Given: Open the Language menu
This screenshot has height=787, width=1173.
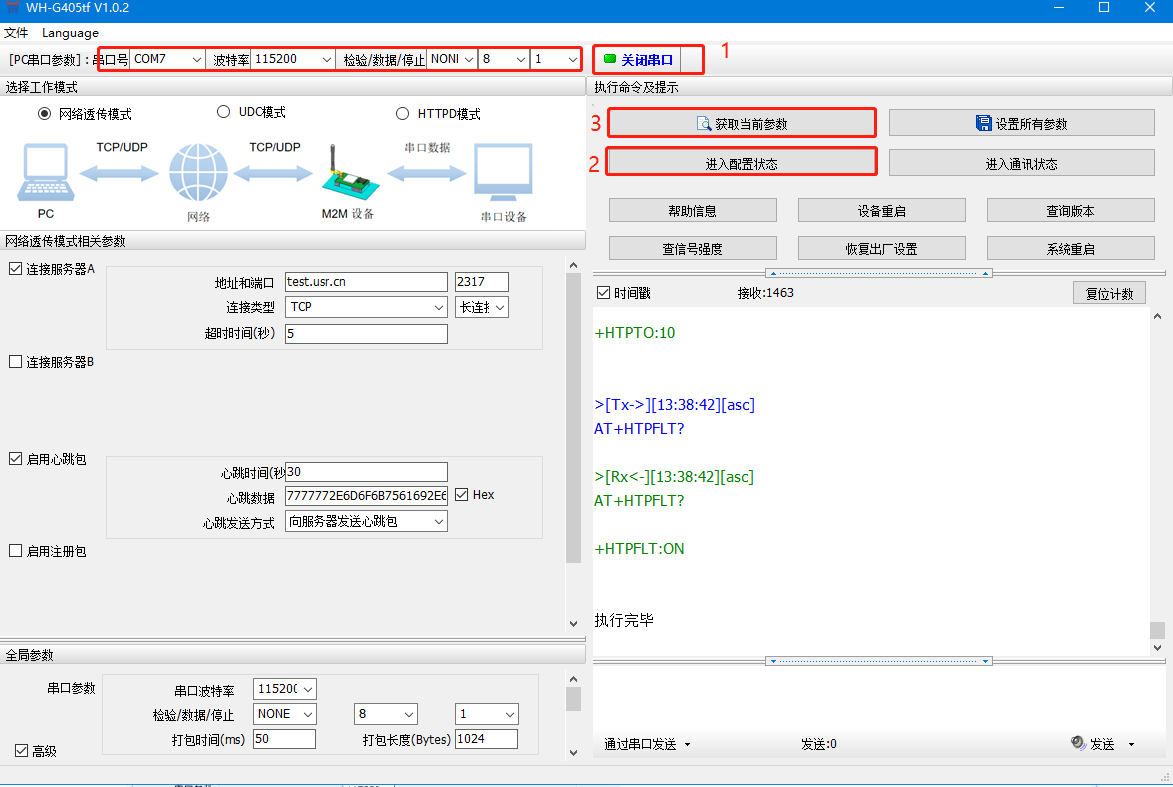Looking at the screenshot, I should pos(70,33).
